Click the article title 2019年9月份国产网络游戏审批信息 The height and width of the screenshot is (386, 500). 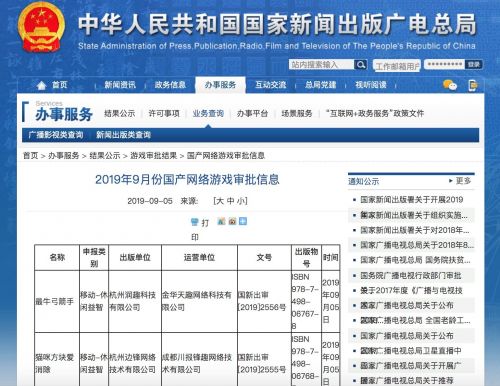click(x=187, y=180)
